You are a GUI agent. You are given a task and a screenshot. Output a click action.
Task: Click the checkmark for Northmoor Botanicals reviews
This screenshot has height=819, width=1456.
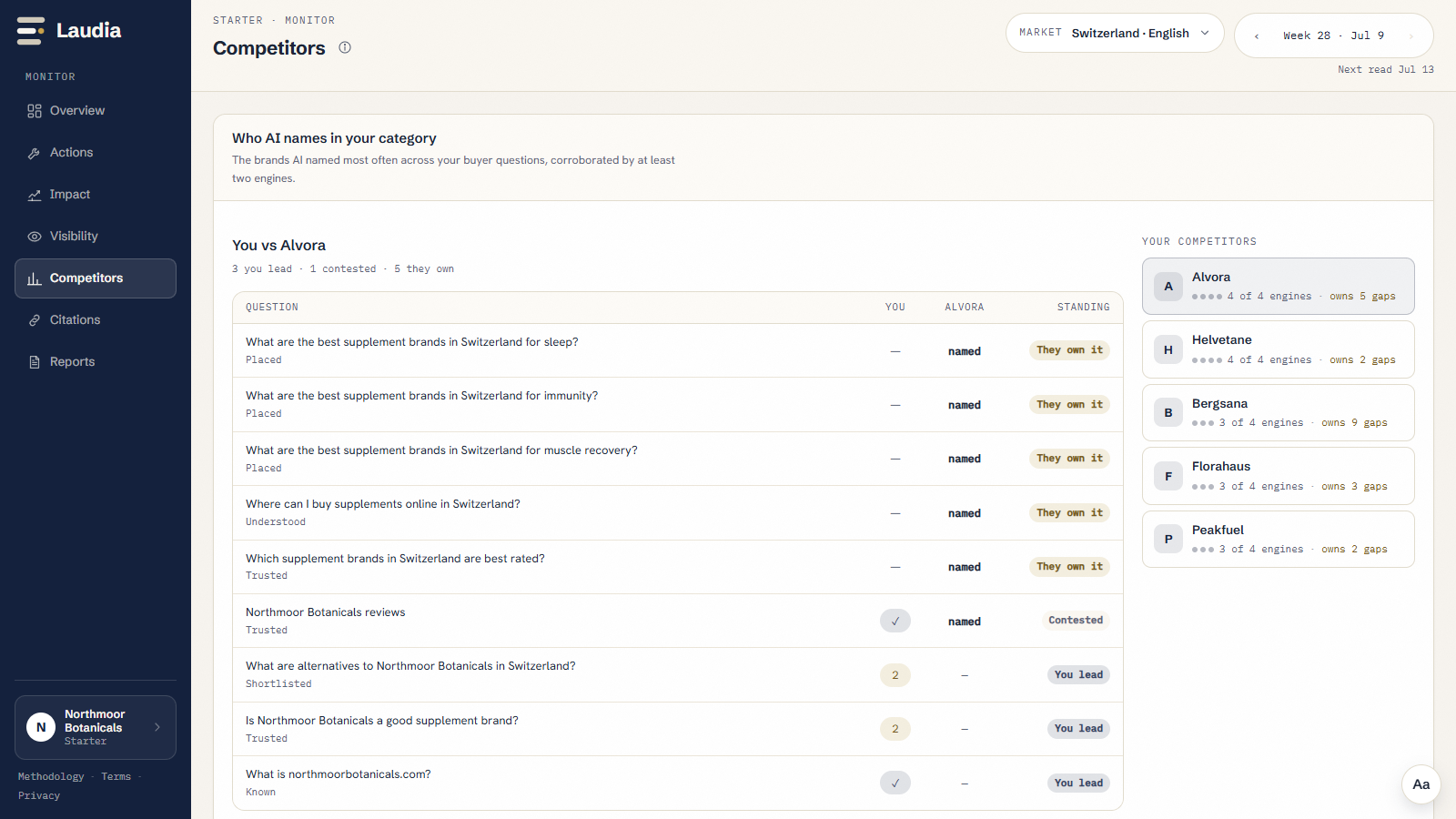[x=895, y=621]
